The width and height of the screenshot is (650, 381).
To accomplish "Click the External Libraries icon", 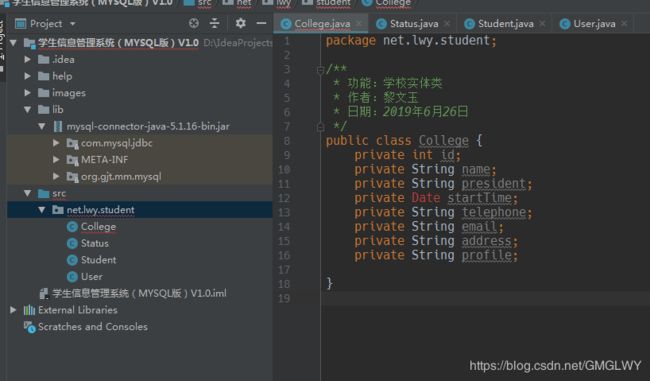I will pos(29,310).
